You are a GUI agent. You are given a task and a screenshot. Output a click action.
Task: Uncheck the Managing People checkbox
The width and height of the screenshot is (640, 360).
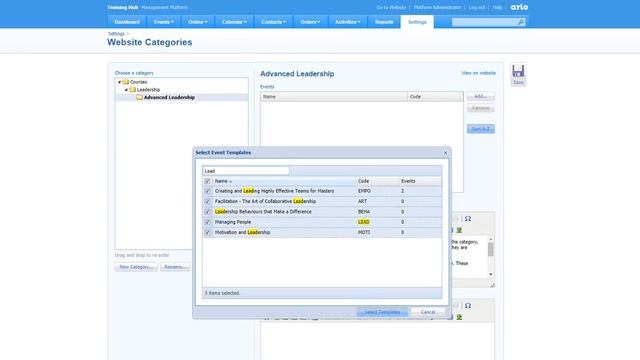point(207,222)
